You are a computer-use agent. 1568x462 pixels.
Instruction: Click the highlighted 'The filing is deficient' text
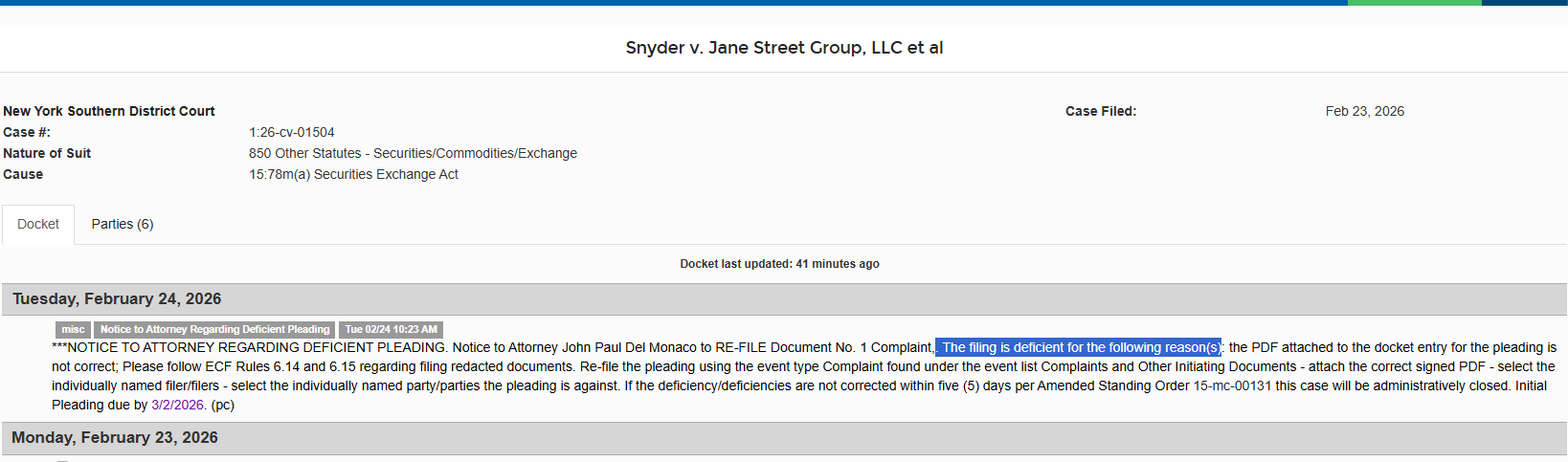pos(1079,347)
